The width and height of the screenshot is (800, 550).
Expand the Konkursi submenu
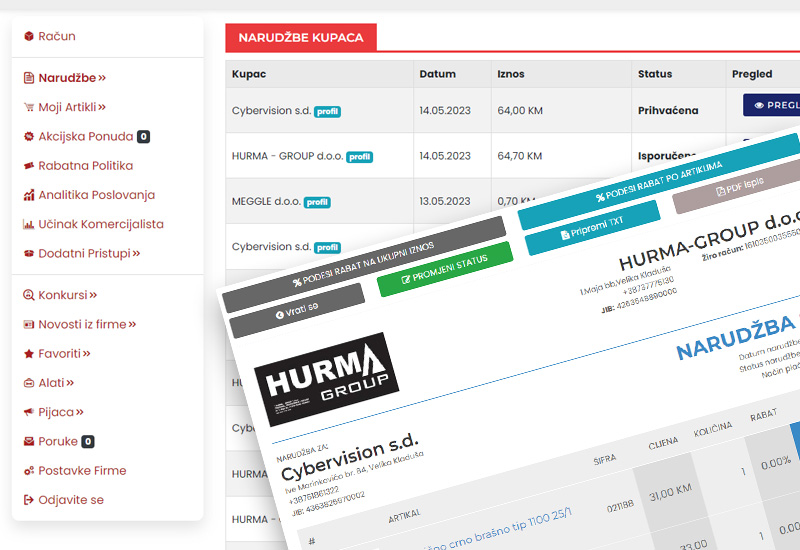67,295
